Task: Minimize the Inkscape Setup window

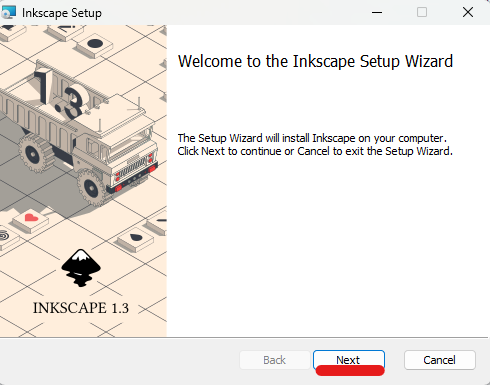Action: [377, 12]
